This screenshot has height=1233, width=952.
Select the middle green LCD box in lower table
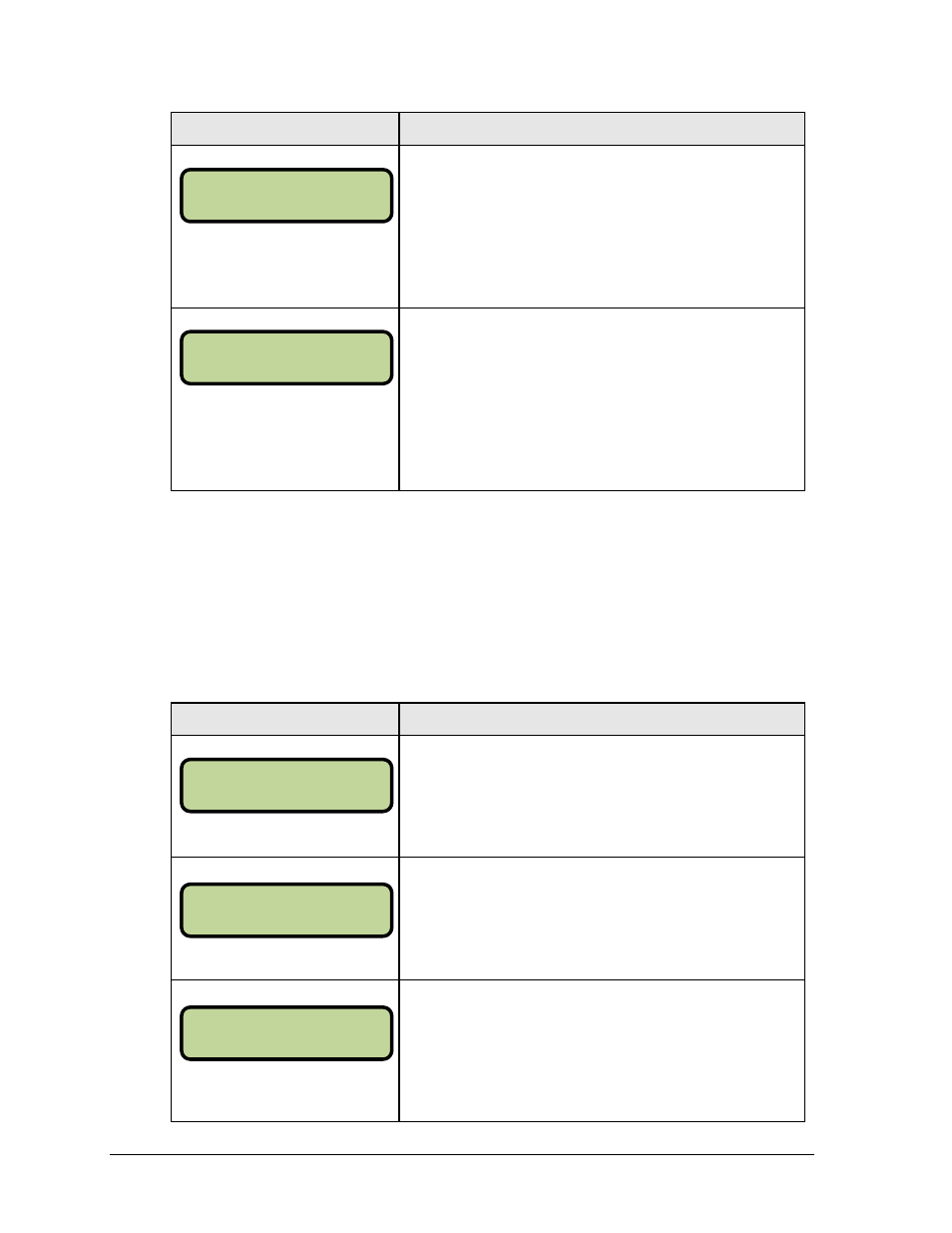click(286, 911)
